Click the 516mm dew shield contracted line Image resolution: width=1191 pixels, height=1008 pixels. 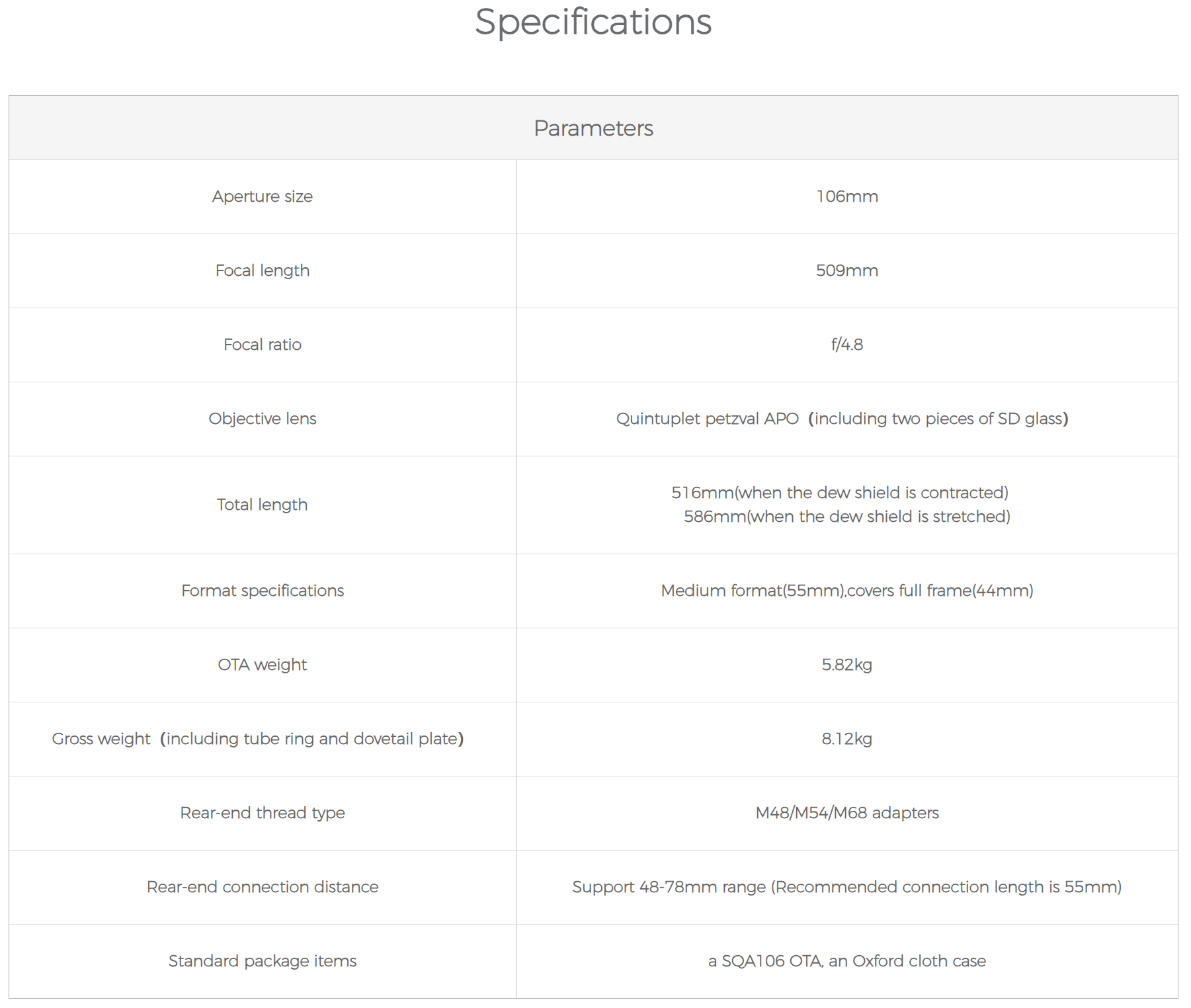[839, 493]
